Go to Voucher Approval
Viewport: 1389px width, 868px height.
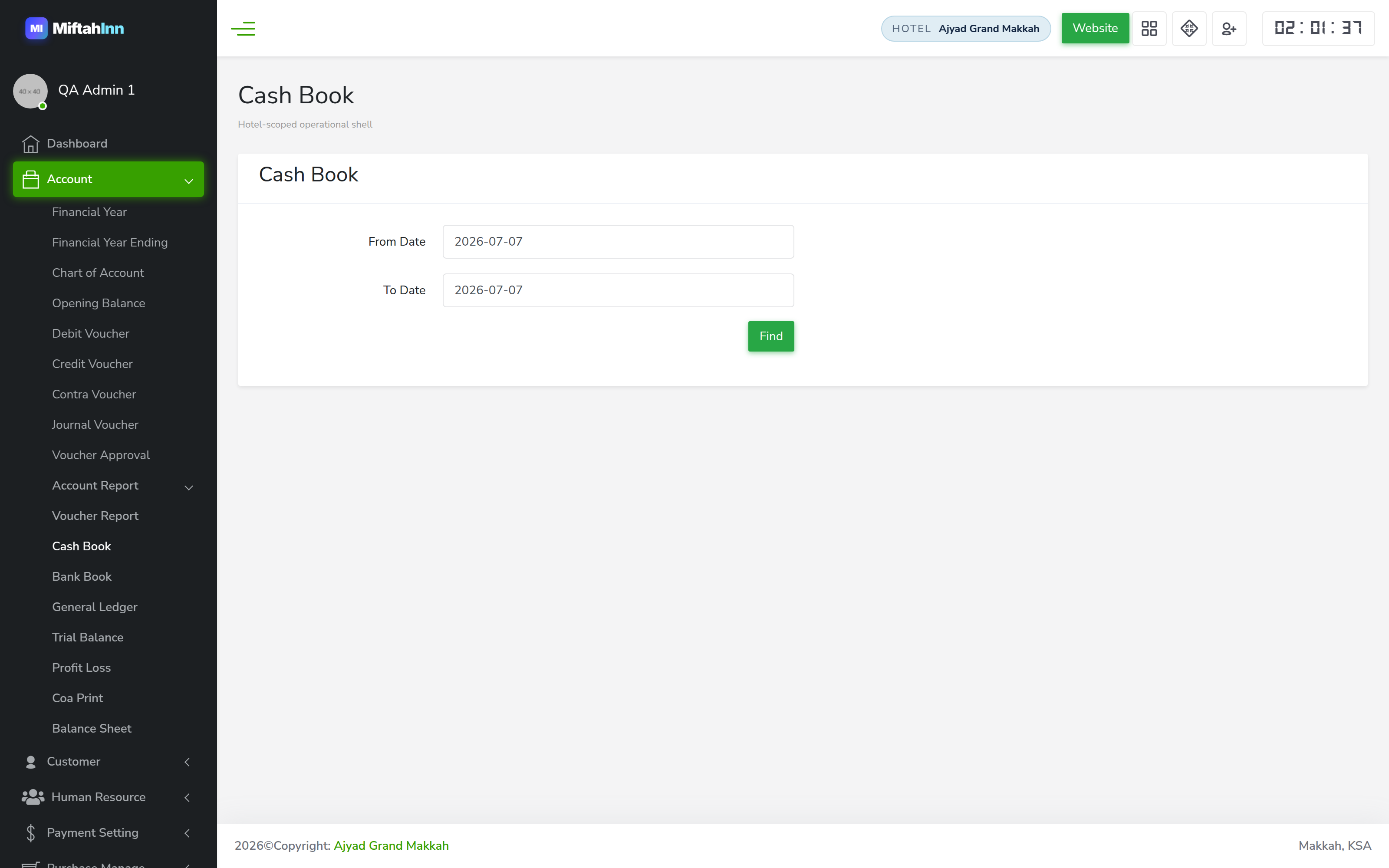click(101, 455)
